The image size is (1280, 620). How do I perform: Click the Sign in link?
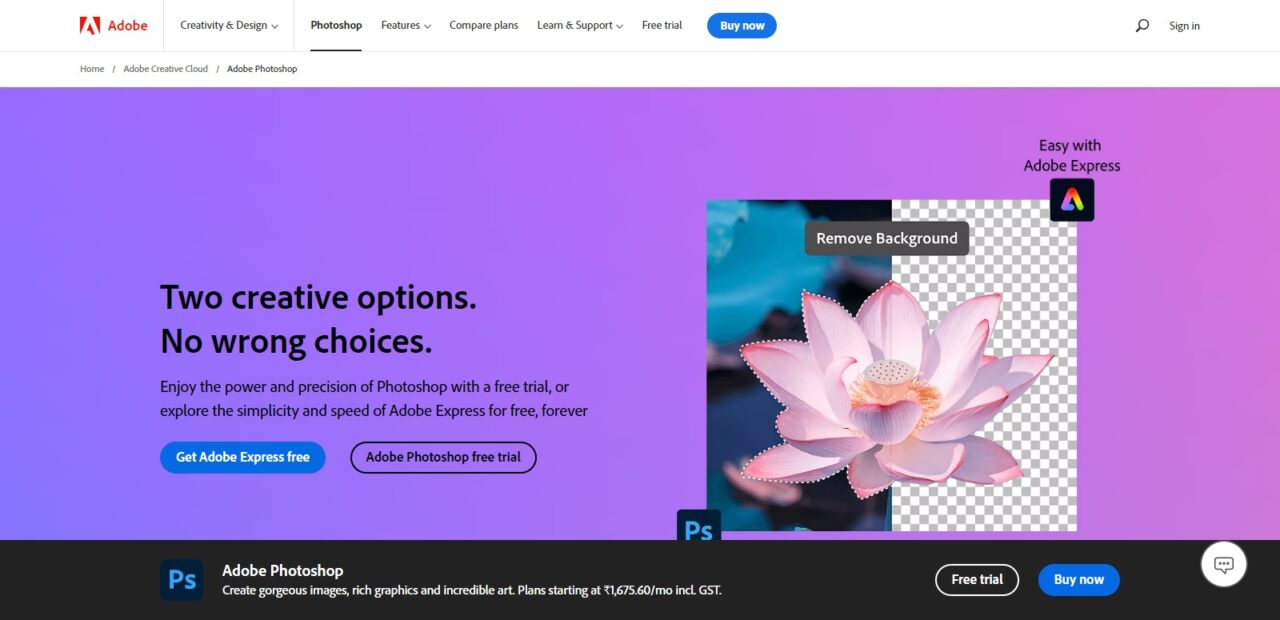coord(1185,26)
